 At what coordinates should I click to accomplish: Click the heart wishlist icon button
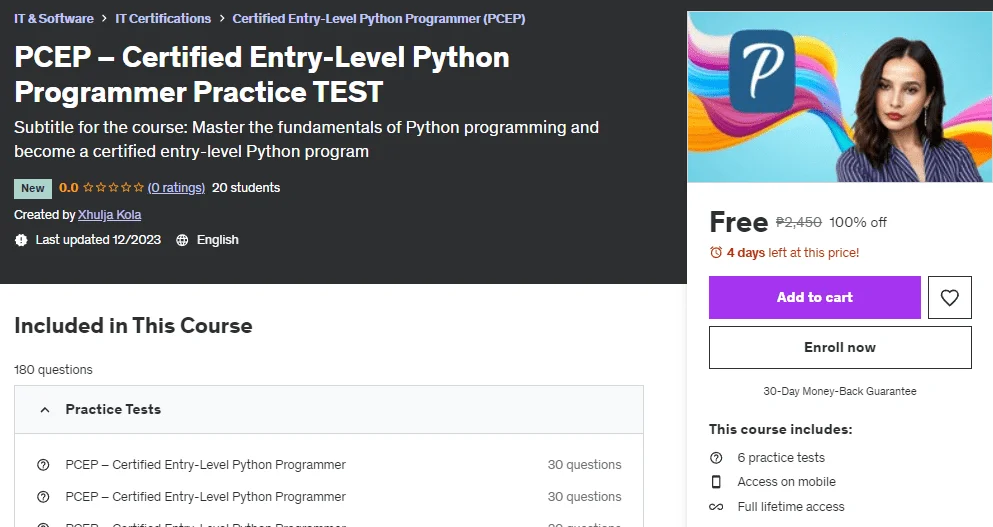click(x=949, y=297)
